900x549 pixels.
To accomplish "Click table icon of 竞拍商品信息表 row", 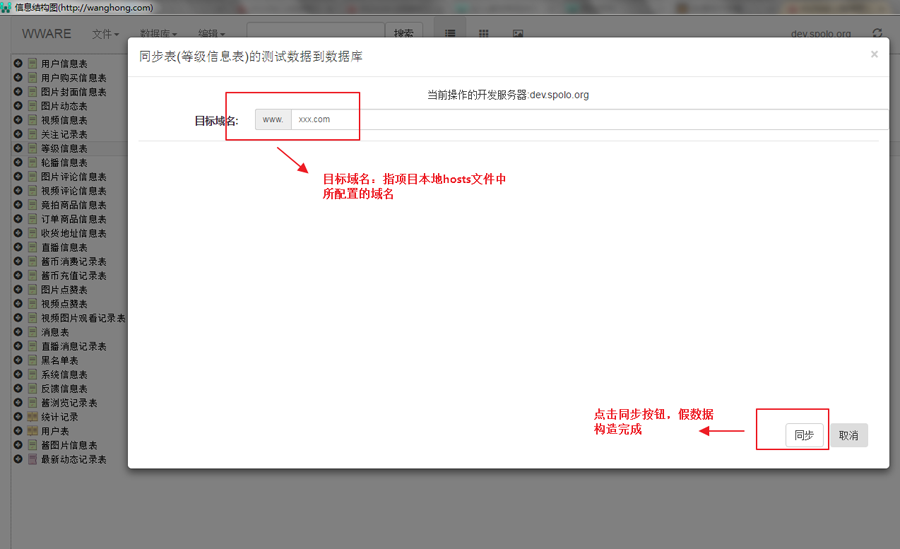I will [33, 204].
